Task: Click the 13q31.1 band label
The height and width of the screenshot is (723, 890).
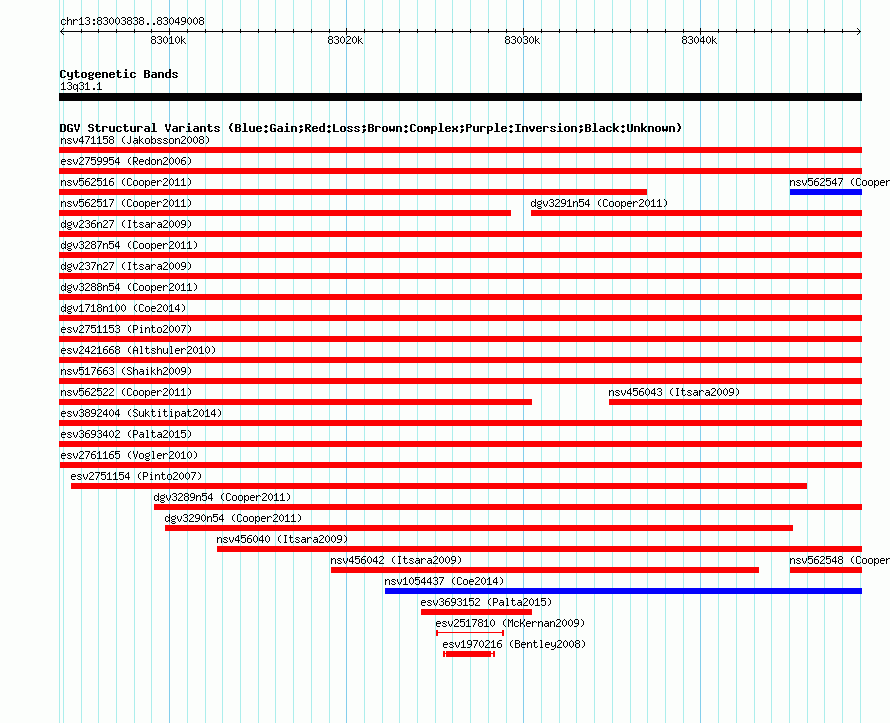Action: click(81, 86)
